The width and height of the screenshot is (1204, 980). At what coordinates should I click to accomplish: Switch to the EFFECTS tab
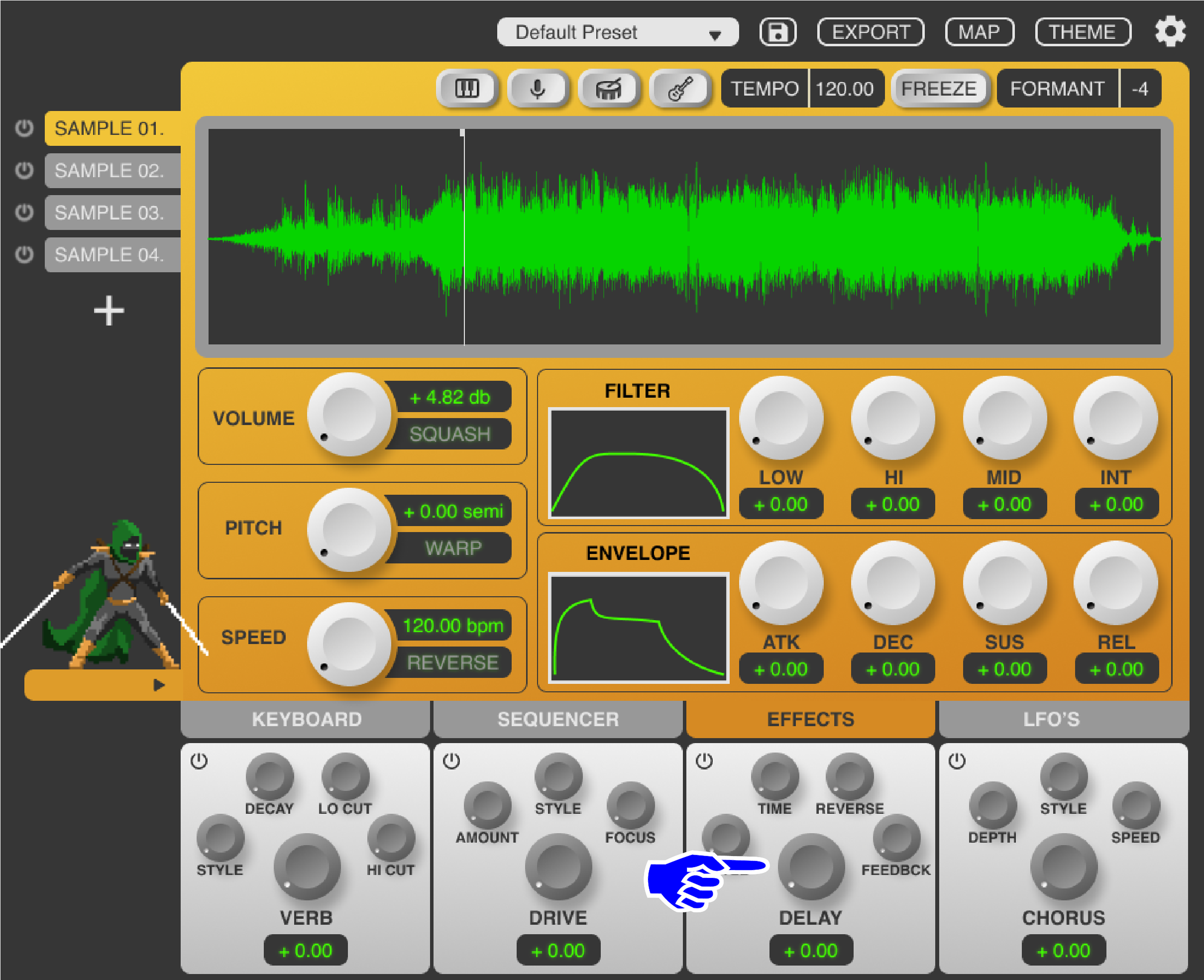(811, 719)
